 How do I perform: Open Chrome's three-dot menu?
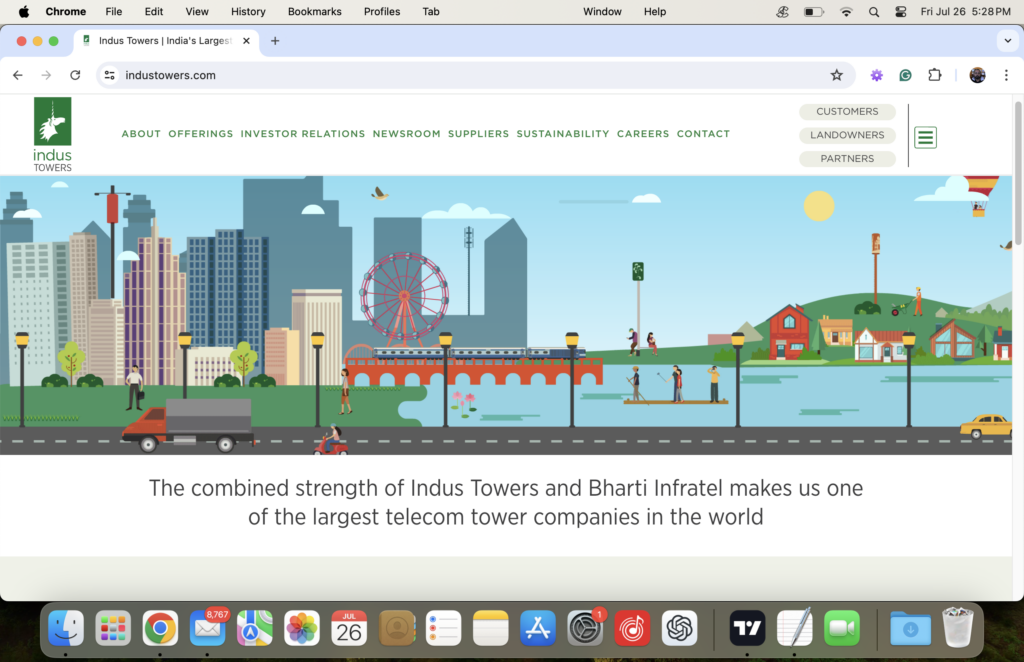(1006, 75)
